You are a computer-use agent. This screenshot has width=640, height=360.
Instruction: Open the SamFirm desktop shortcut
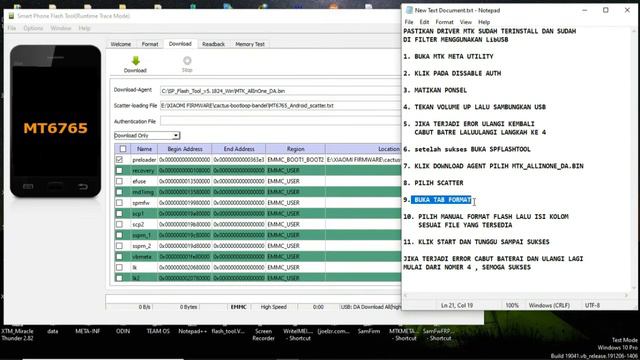click(369, 331)
